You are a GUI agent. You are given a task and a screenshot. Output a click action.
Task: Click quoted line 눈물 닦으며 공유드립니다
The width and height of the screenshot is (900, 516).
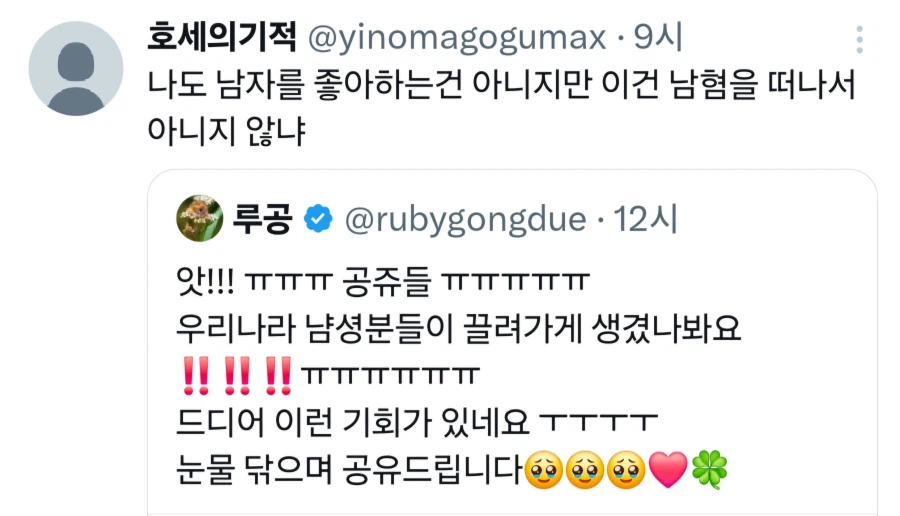click(349, 470)
